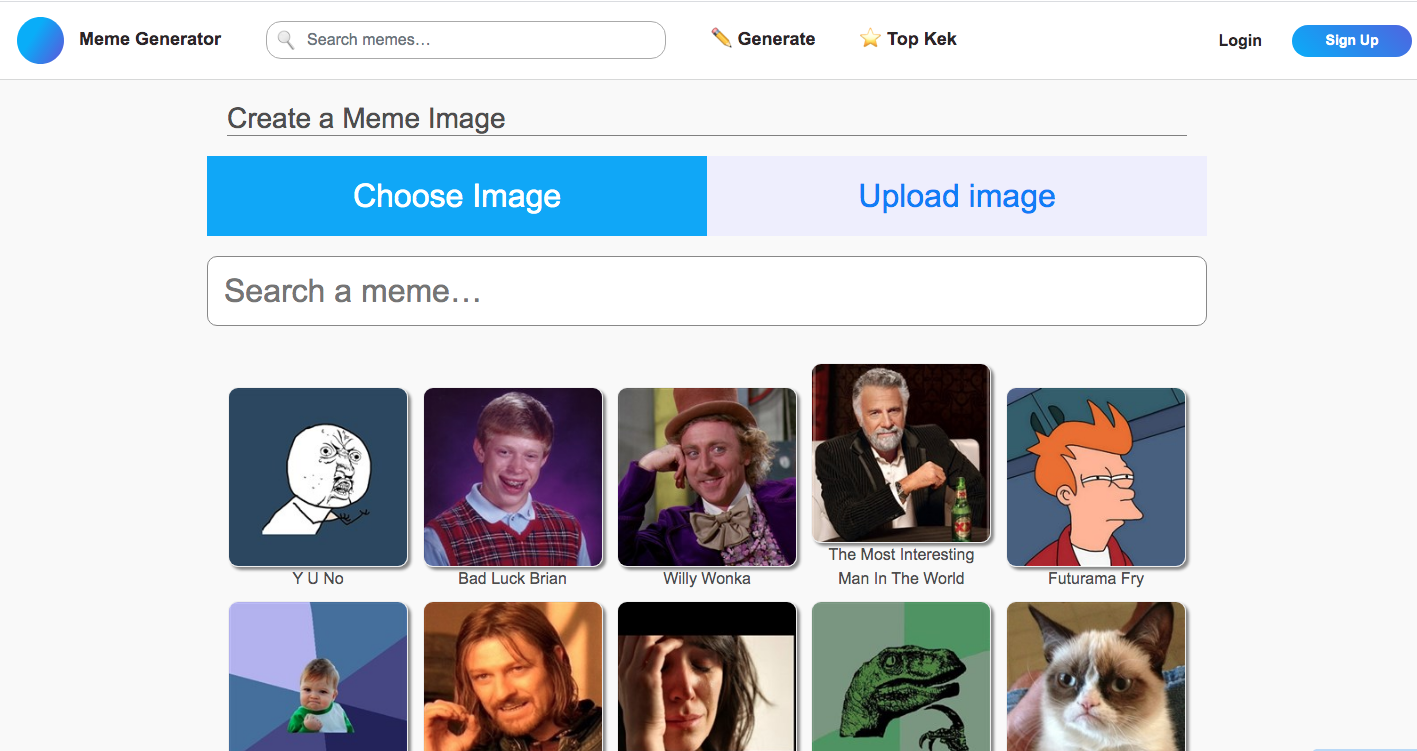Click the Login link
The height and width of the screenshot is (751, 1417).
tap(1240, 41)
